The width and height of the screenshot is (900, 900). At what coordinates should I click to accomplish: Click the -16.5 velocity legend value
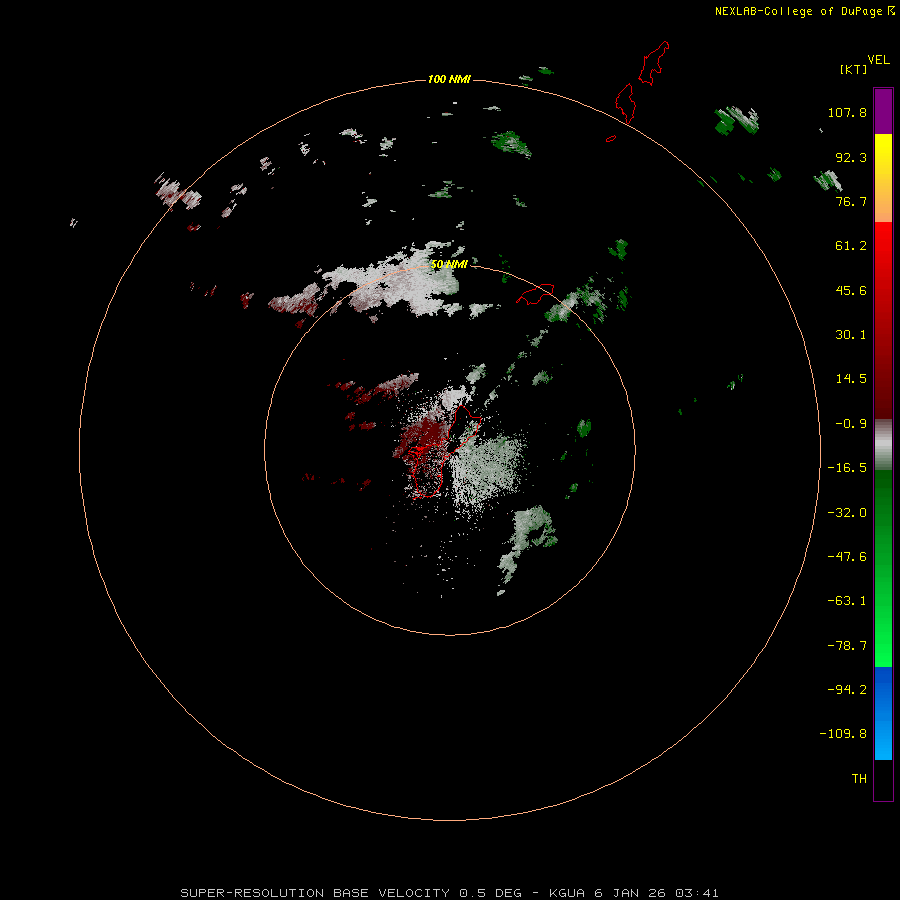click(847, 468)
